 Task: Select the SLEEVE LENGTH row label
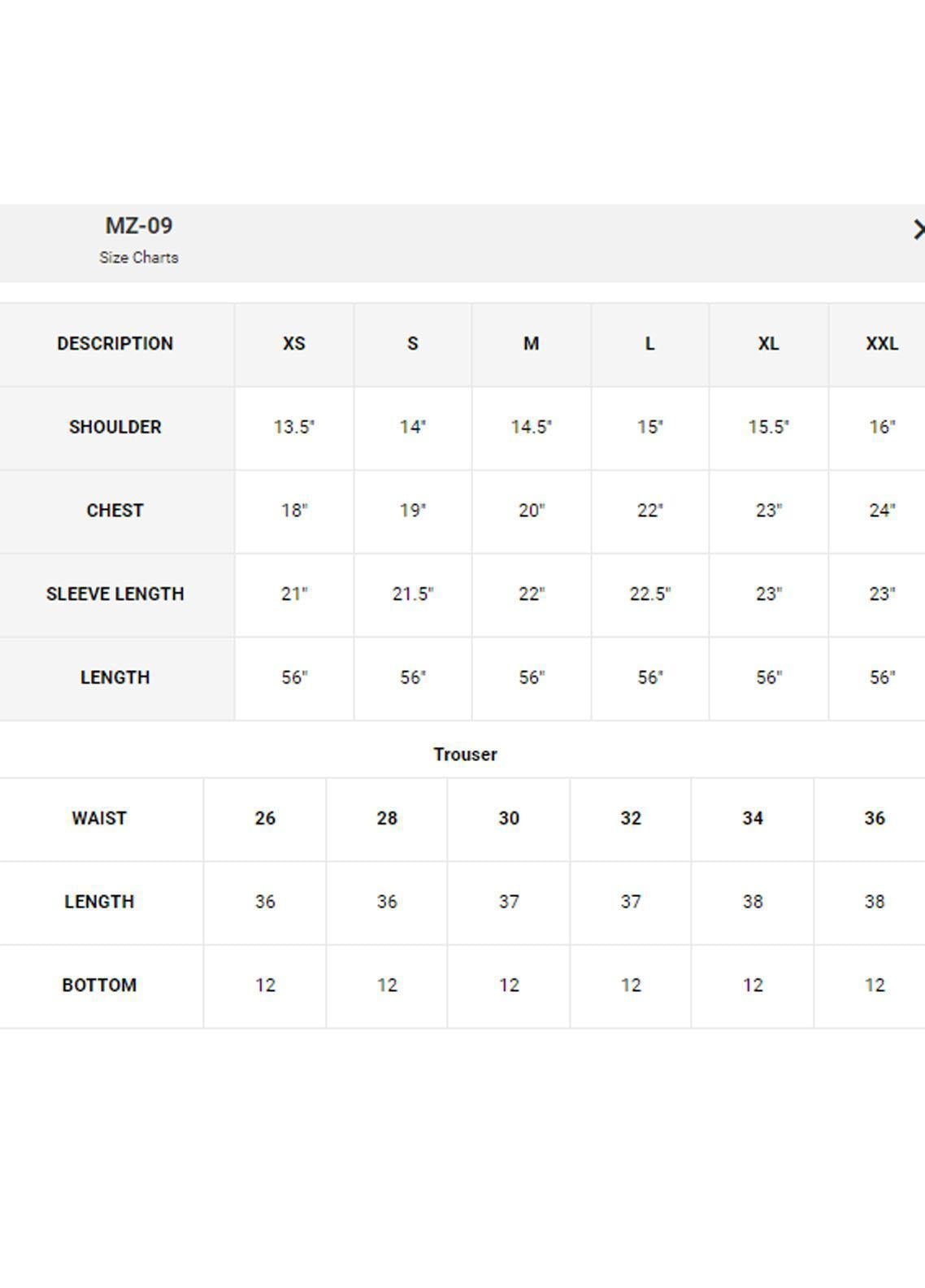(115, 594)
